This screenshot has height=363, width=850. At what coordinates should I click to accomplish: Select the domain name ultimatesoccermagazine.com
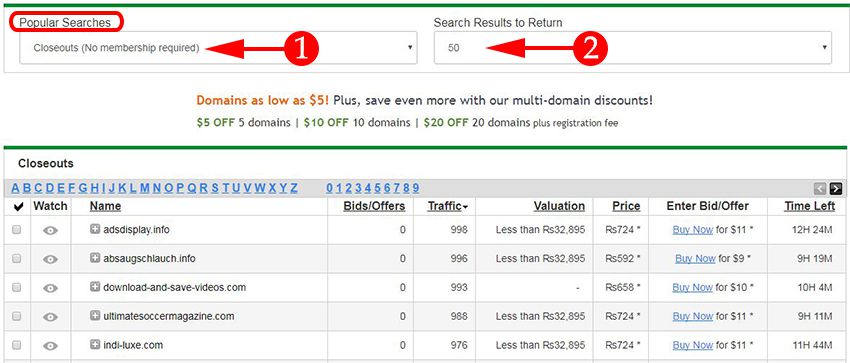pyautogui.click(x=169, y=316)
